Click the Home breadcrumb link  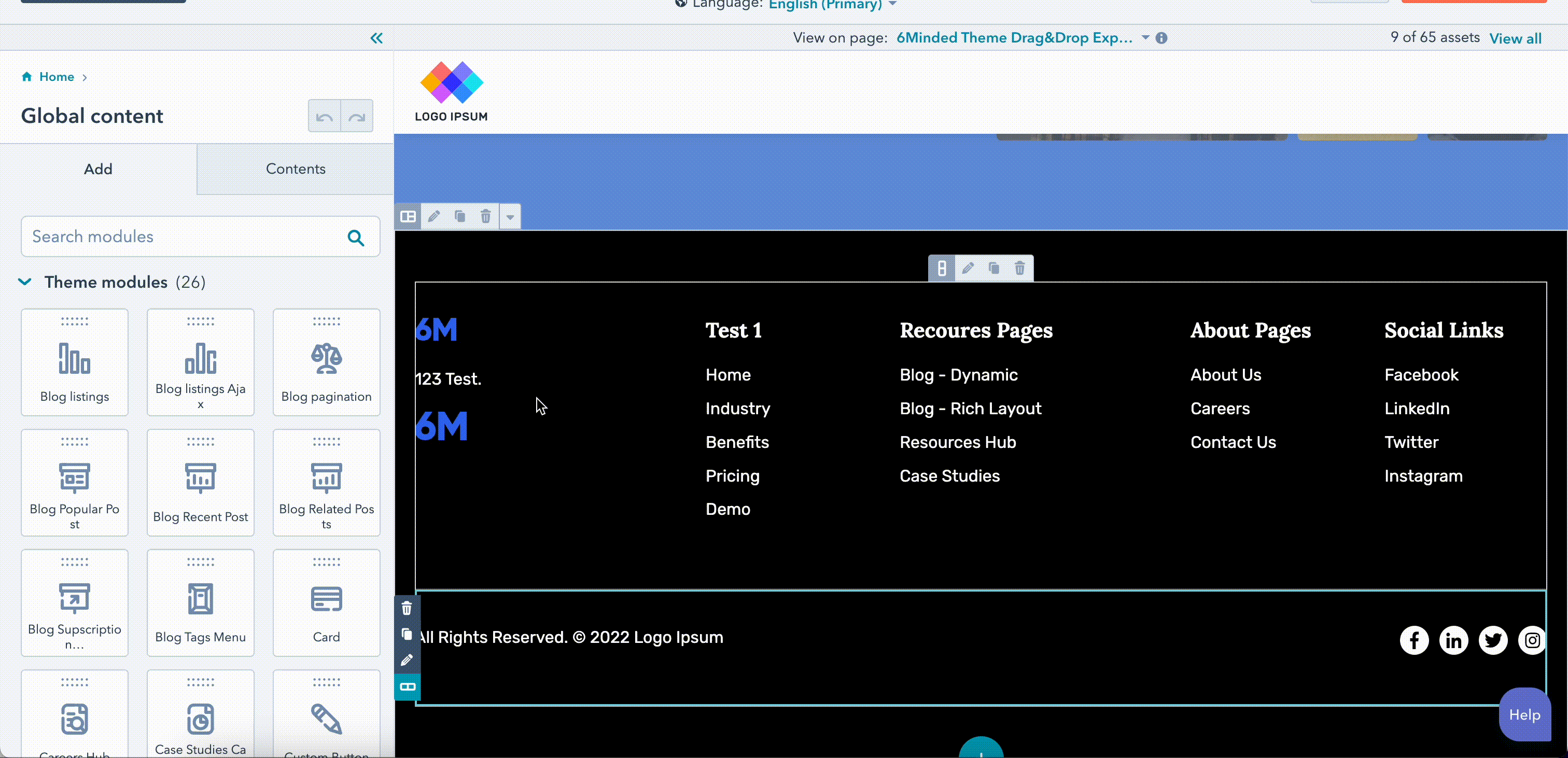tap(57, 77)
